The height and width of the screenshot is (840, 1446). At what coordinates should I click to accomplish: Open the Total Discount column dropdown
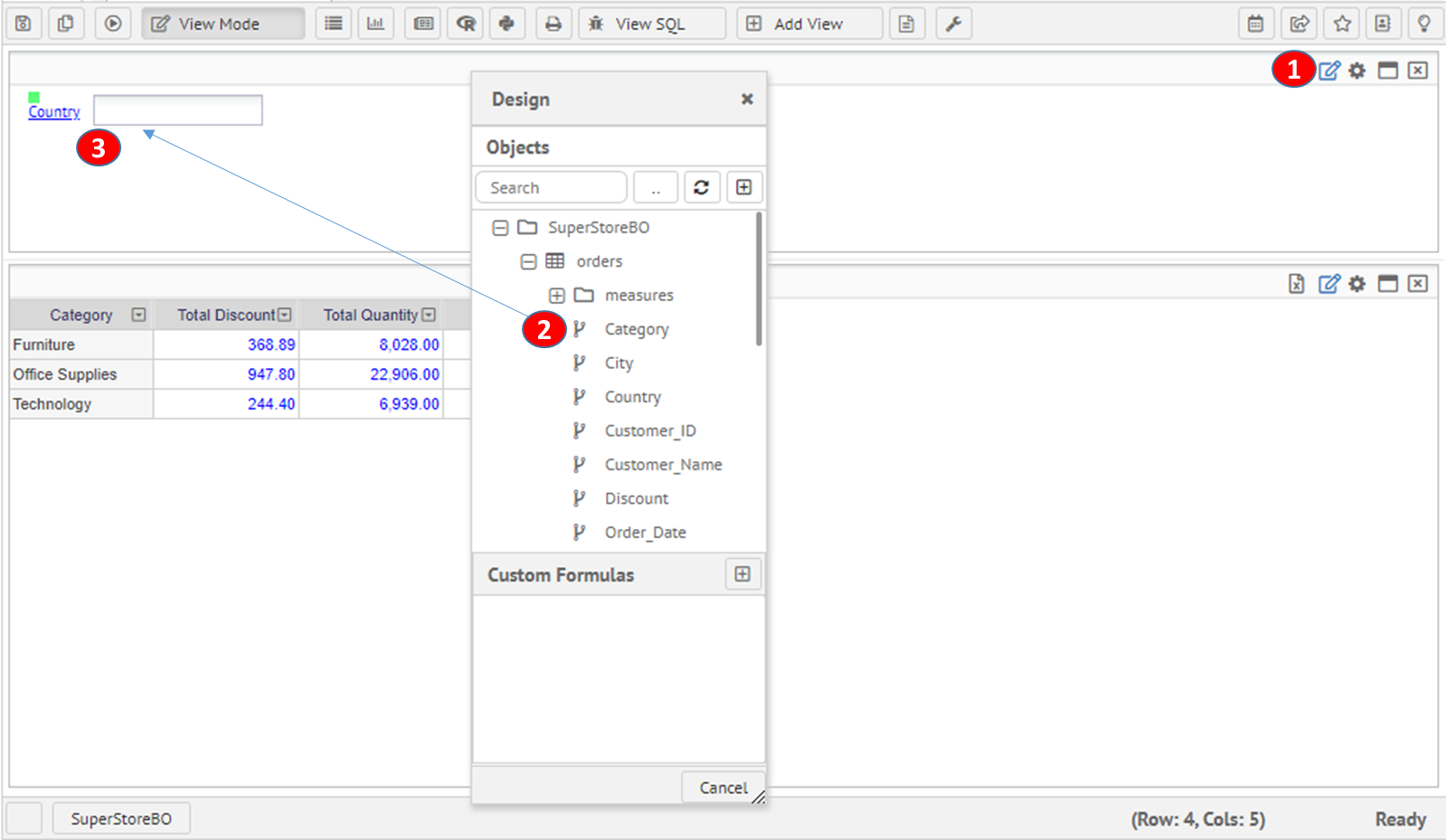click(285, 315)
